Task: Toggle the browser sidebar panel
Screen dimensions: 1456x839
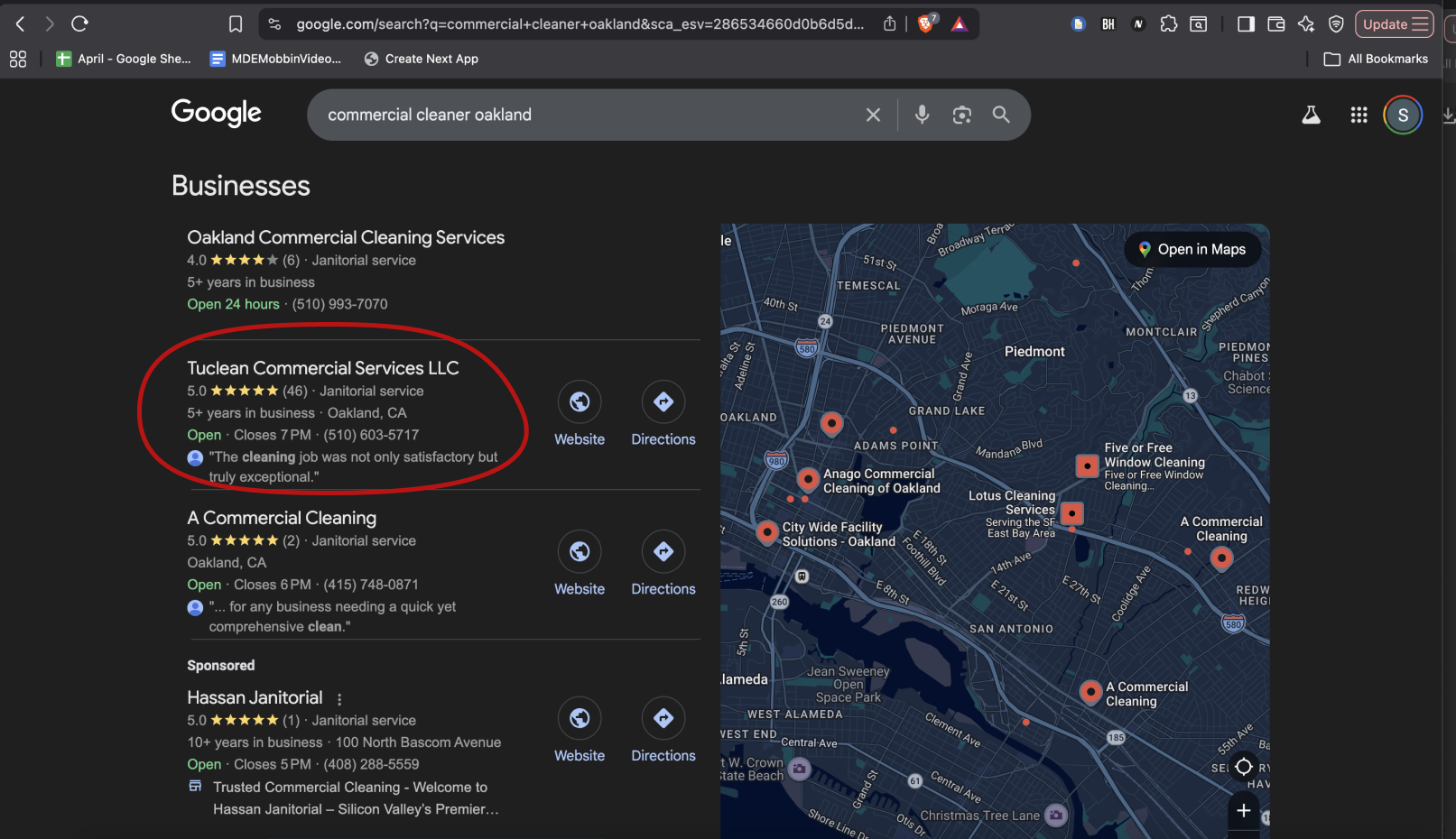Action: click(1246, 24)
